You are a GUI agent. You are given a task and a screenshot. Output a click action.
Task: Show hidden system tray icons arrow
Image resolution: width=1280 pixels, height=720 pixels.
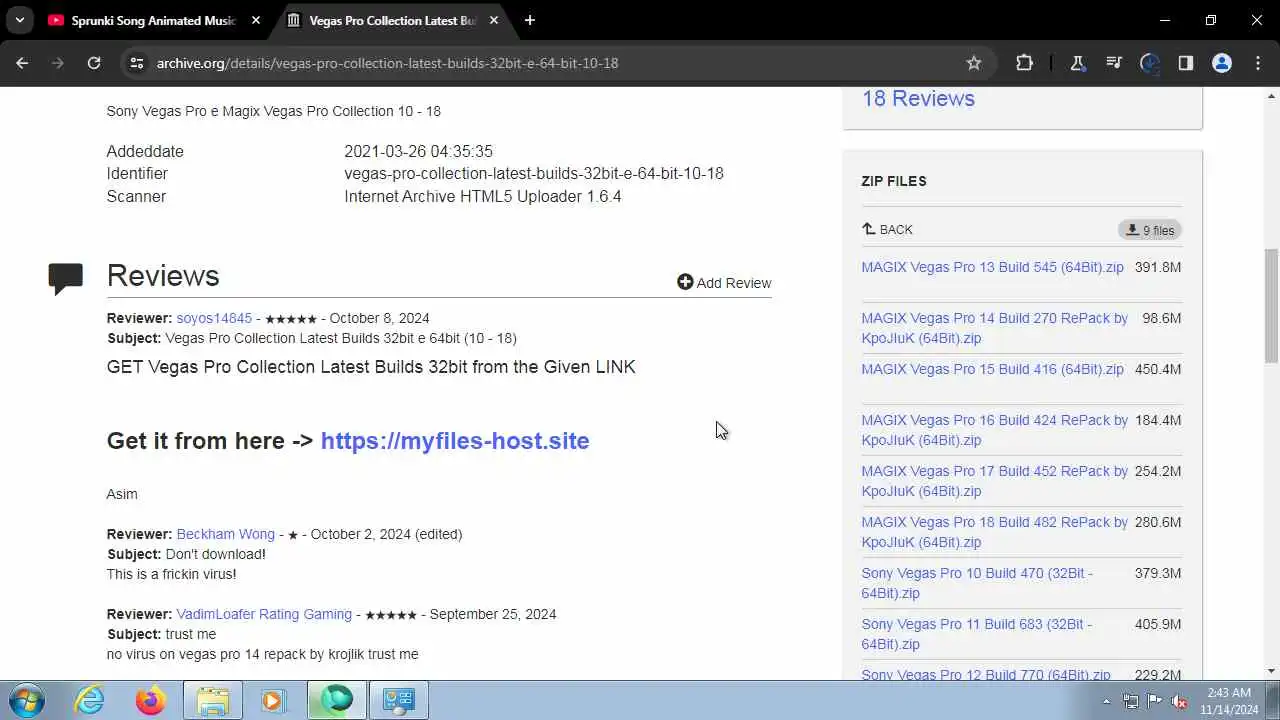1106,701
